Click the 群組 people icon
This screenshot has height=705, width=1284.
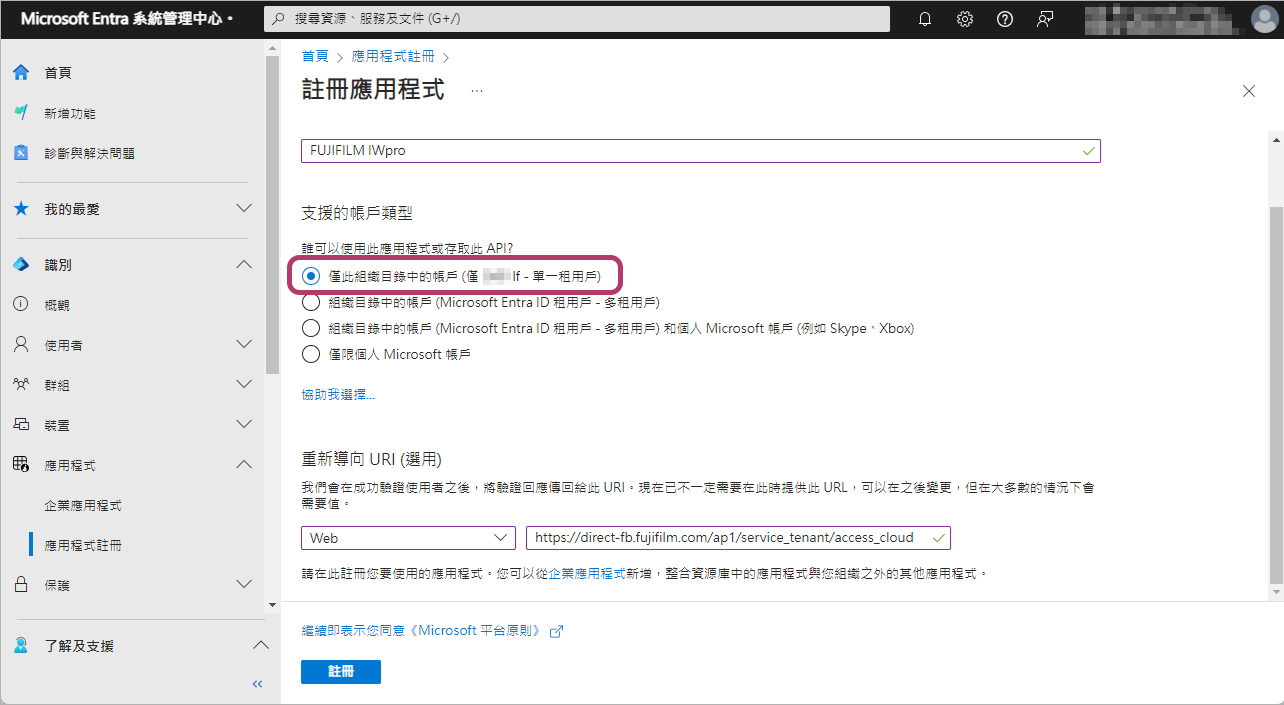point(21,385)
